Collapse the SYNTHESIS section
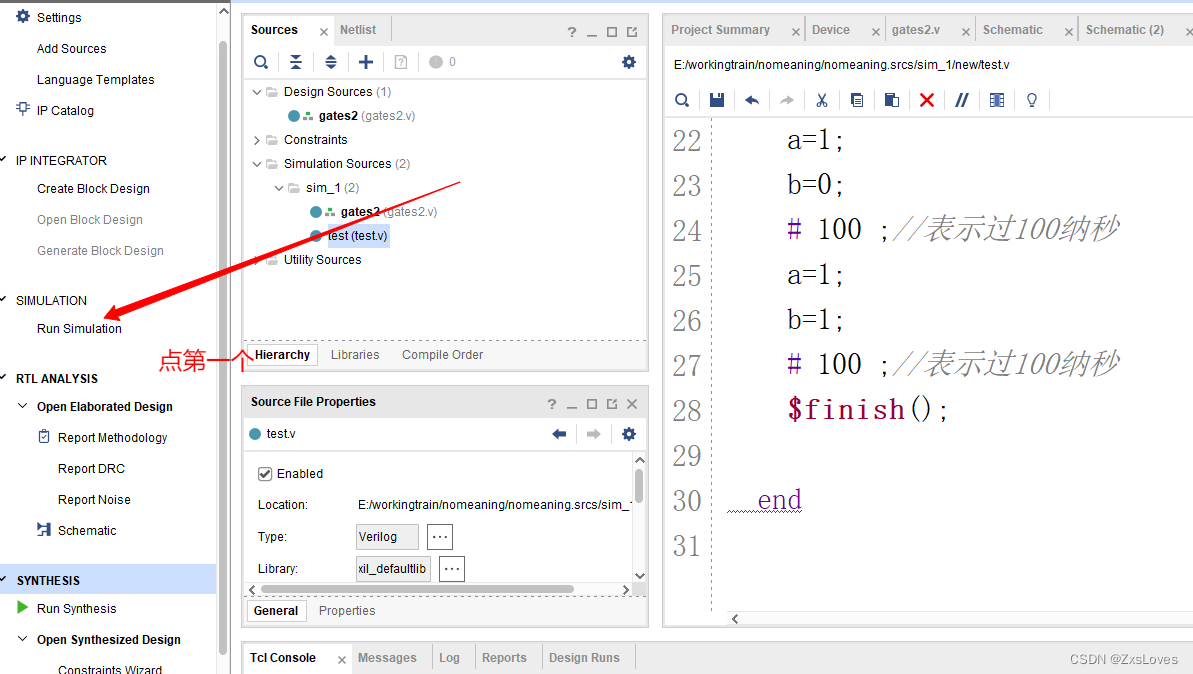1193x674 pixels. click(4, 580)
